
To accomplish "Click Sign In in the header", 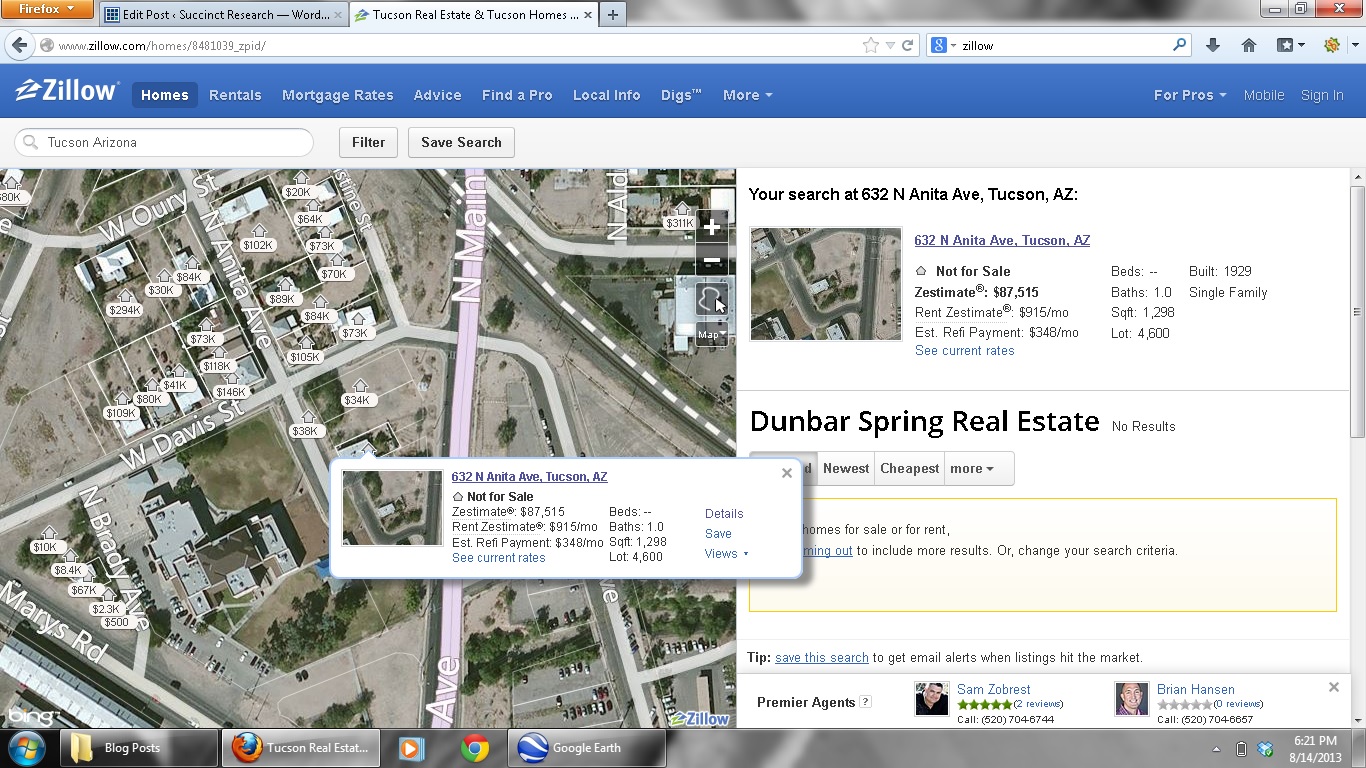I will [x=1322, y=95].
